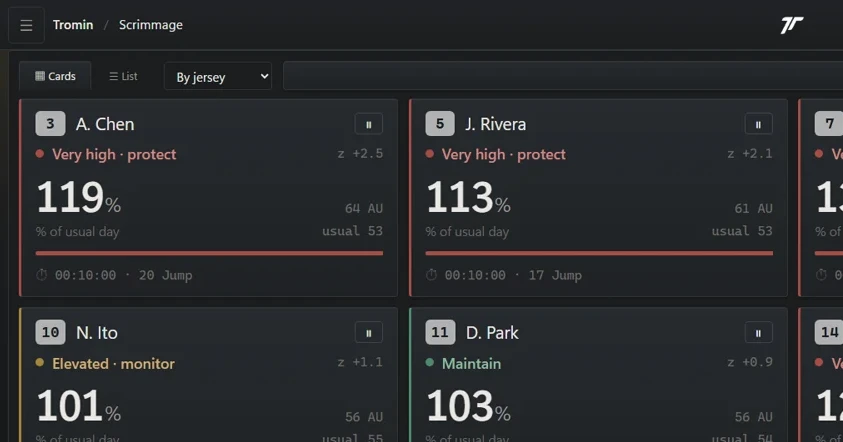Click the green status dot on D. Park's card
Screen dimensions: 843x442
tap(430, 362)
